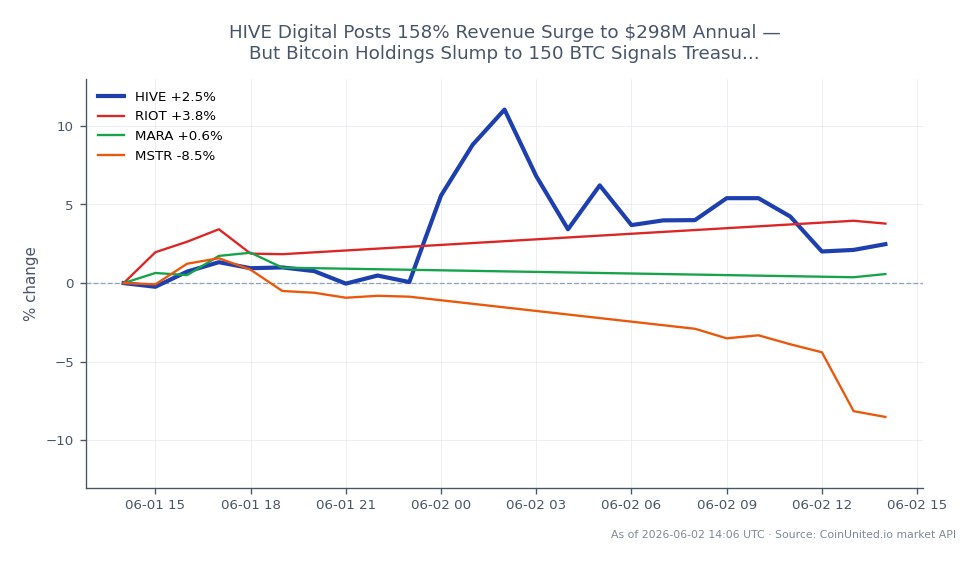Click the HIVE +2.5% legend label

click(175, 97)
